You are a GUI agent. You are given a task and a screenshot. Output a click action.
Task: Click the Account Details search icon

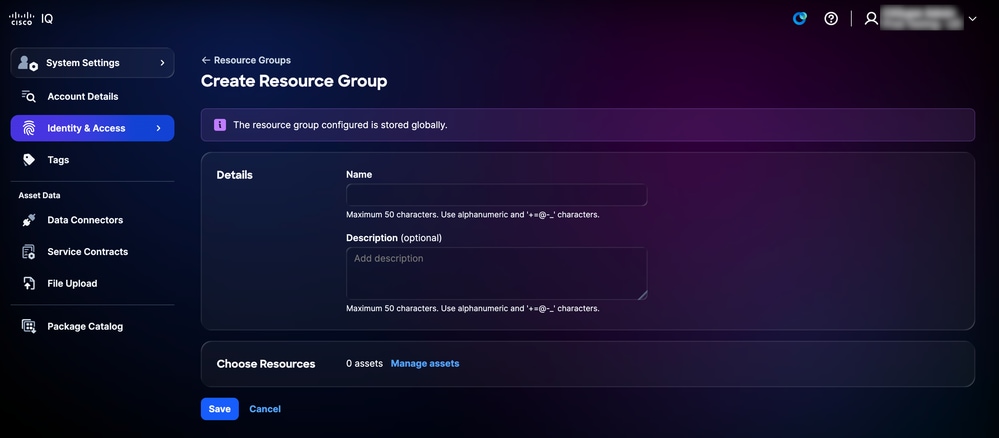(x=28, y=96)
